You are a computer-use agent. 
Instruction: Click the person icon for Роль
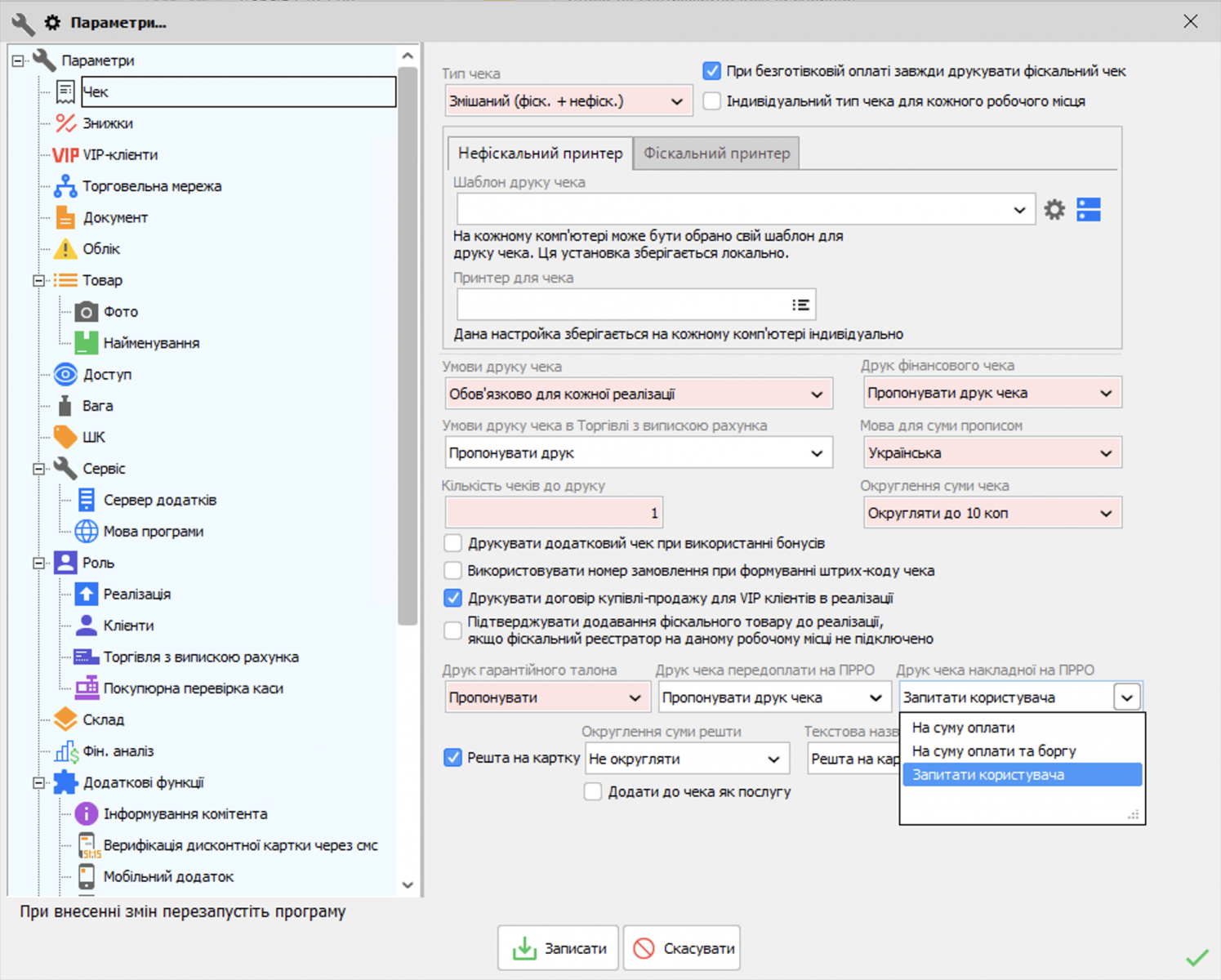pyautogui.click(x=65, y=563)
